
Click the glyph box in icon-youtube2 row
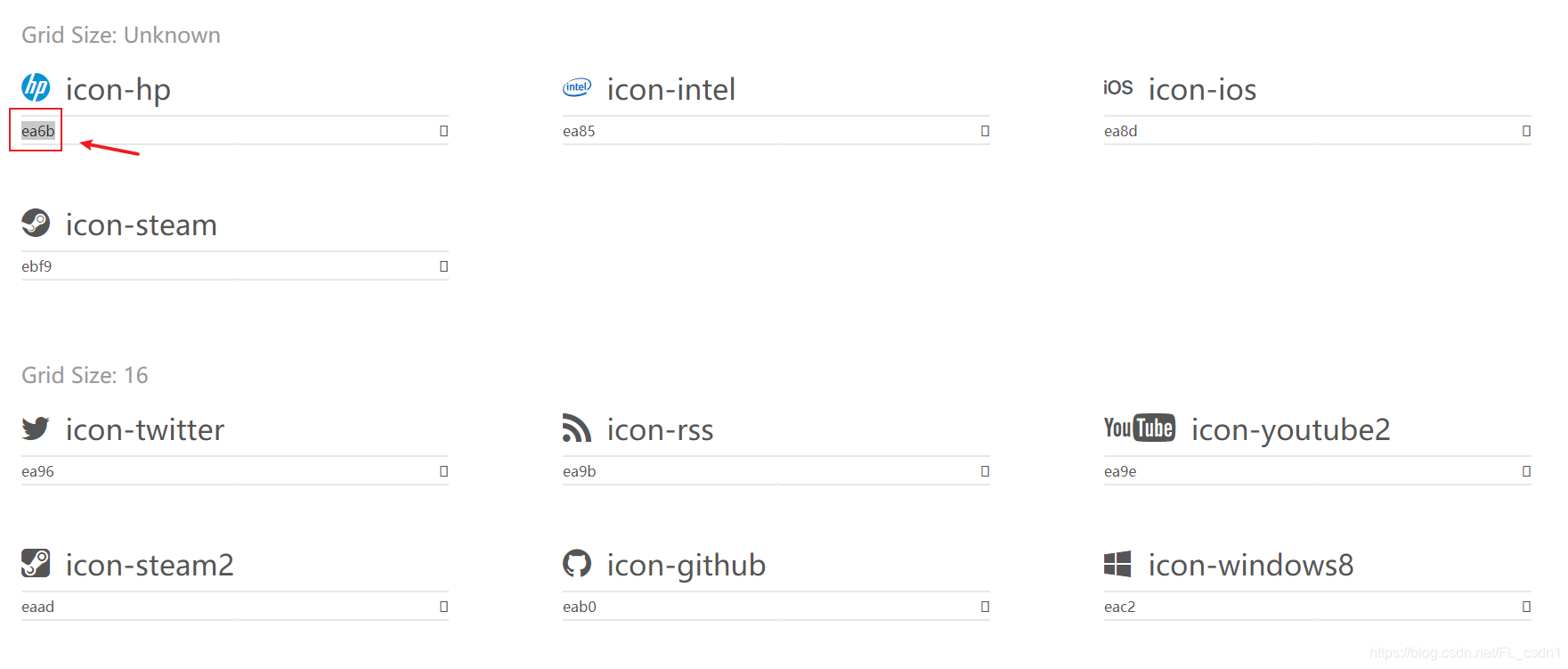pyautogui.click(x=1526, y=471)
